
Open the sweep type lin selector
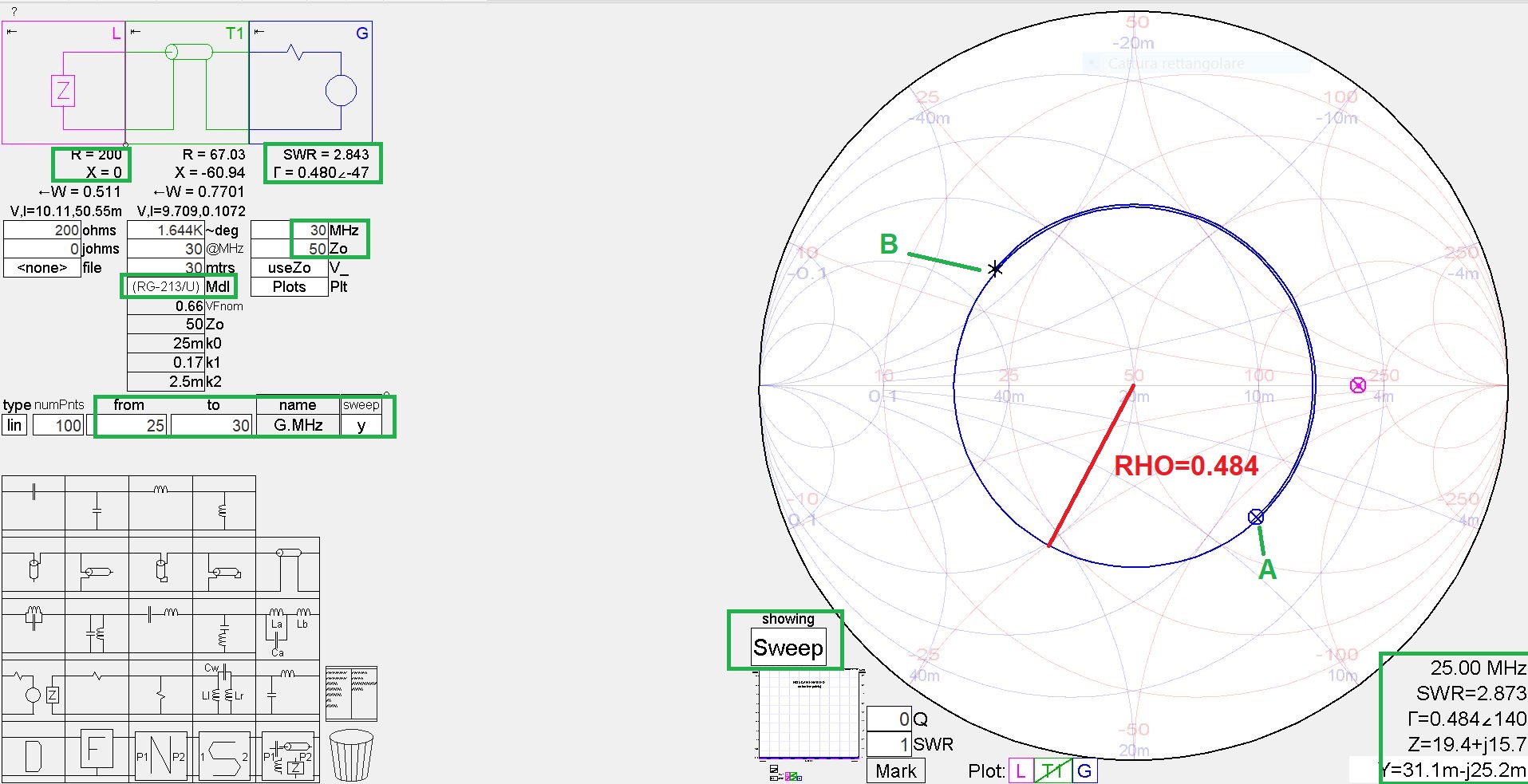[14, 425]
